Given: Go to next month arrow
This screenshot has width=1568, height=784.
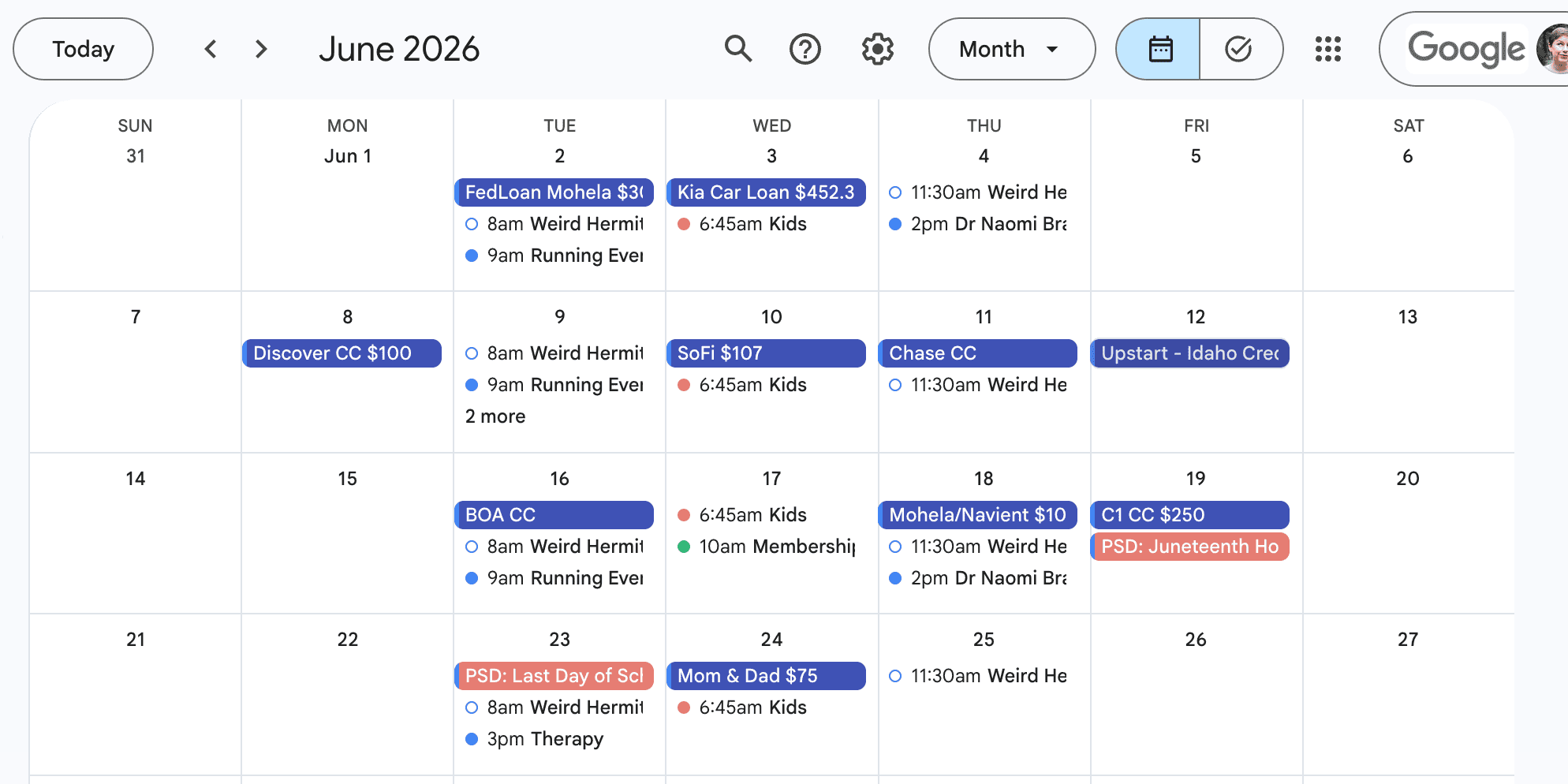Looking at the screenshot, I should (261, 49).
